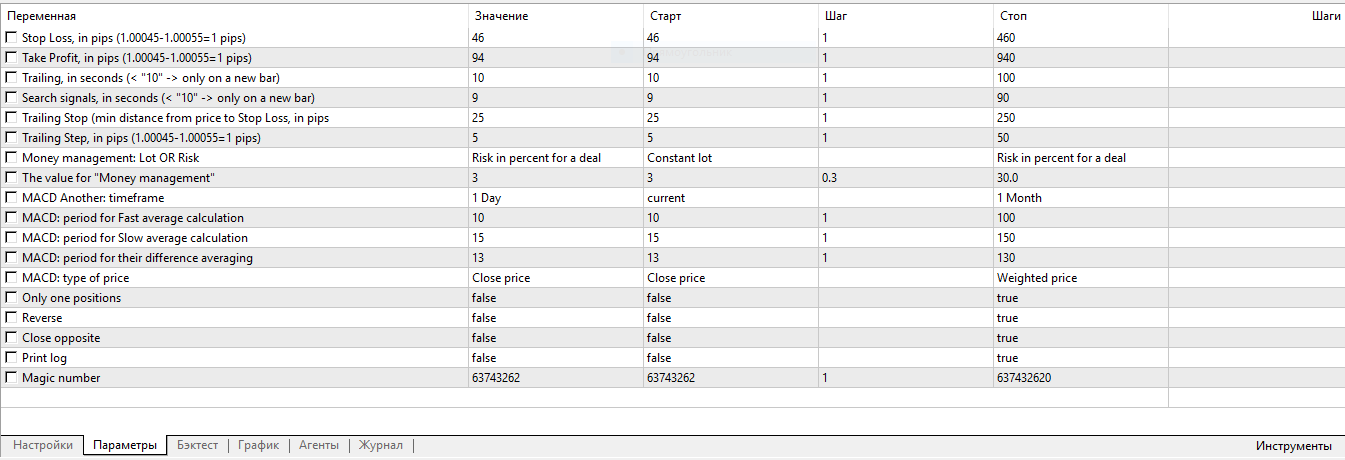
Task: Enable the Reverse parameter checkbox
Action: tap(12, 318)
